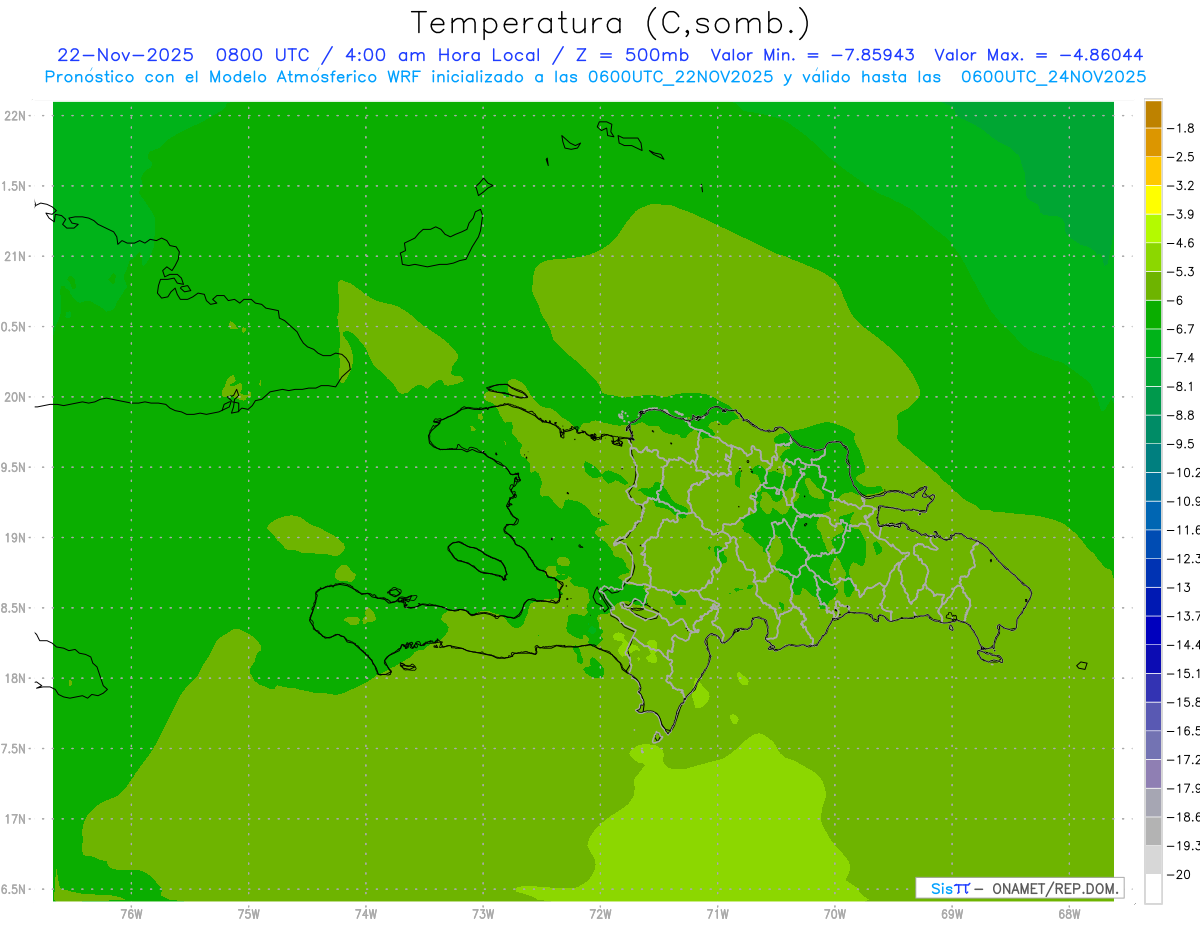The image size is (1200, 927).
Task: Click the lime legend swatch between -4.6 and -5.3
Action: point(1153,257)
